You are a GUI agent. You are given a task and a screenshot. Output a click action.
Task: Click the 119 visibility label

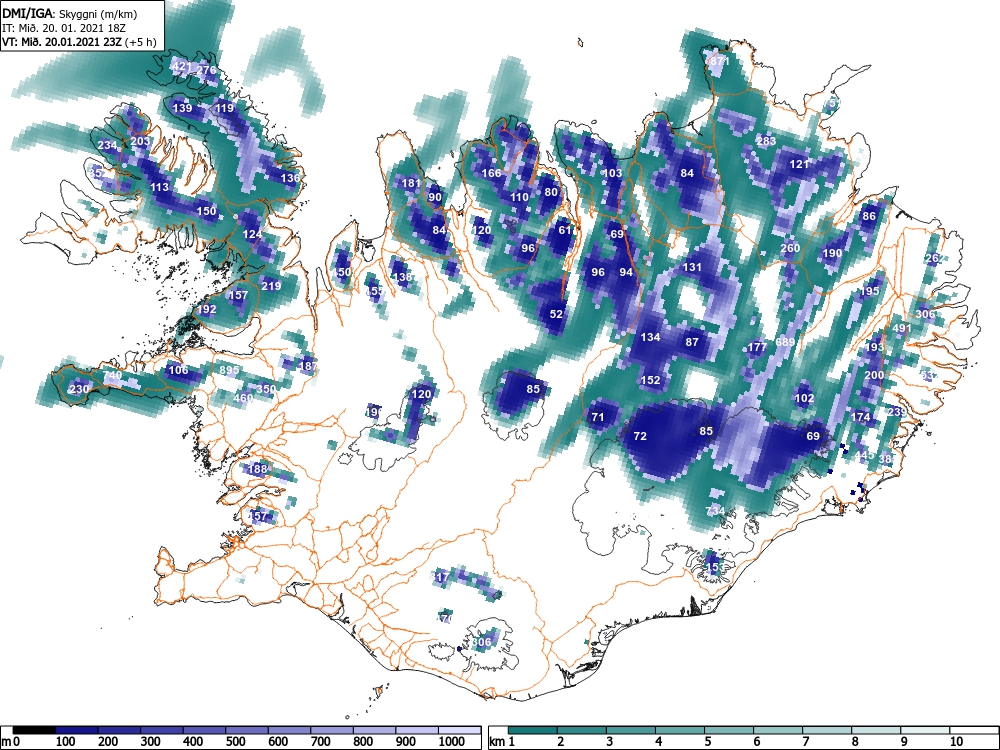(x=224, y=108)
